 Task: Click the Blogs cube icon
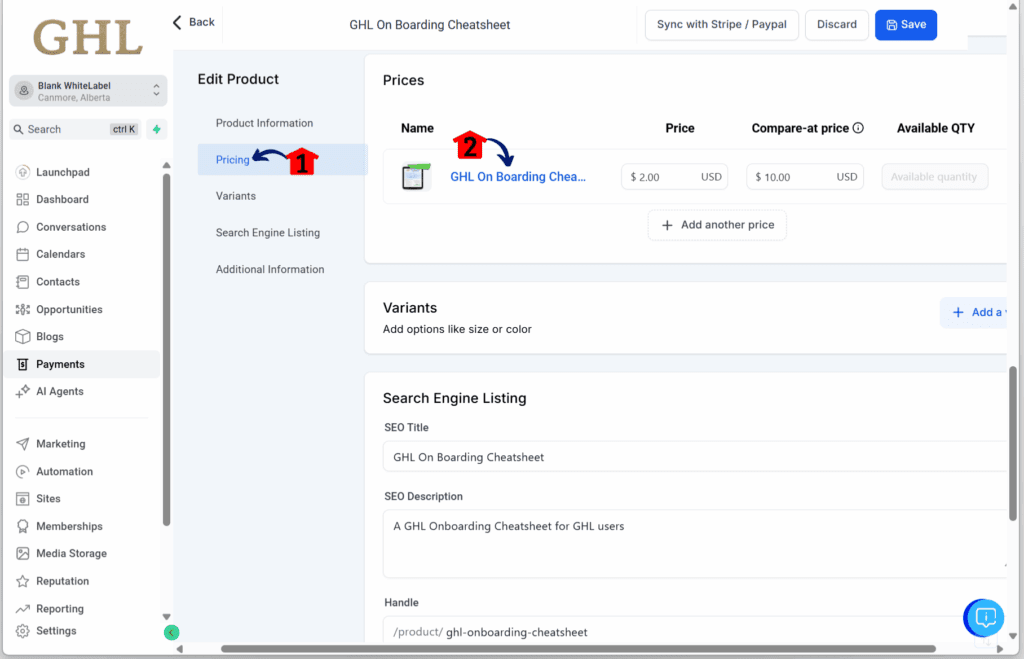pos(23,336)
